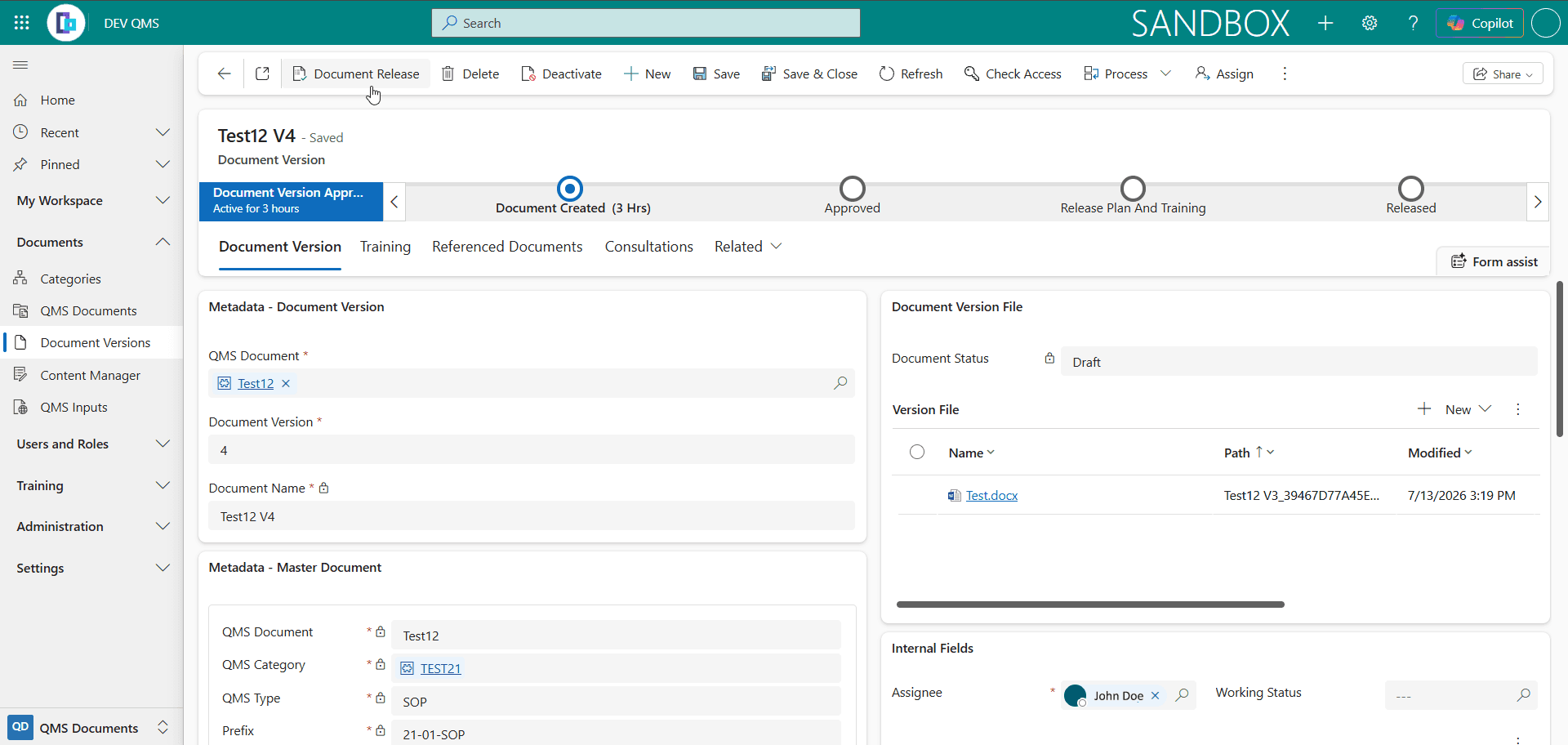Select the Approved stage marker
This screenshot has width=1568, height=745.
pyautogui.click(x=852, y=189)
